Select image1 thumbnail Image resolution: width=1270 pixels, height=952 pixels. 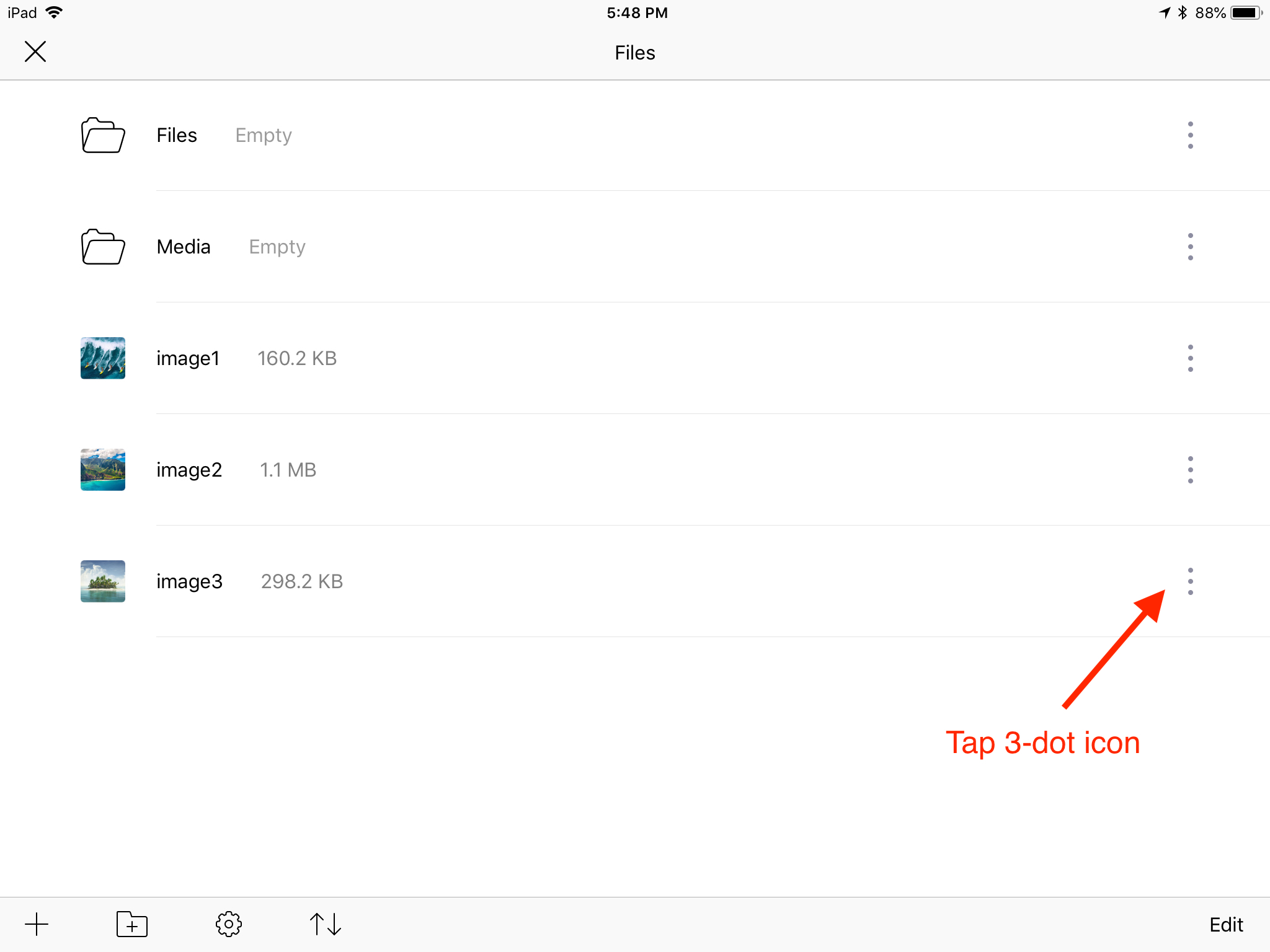click(x=104, y=358)
